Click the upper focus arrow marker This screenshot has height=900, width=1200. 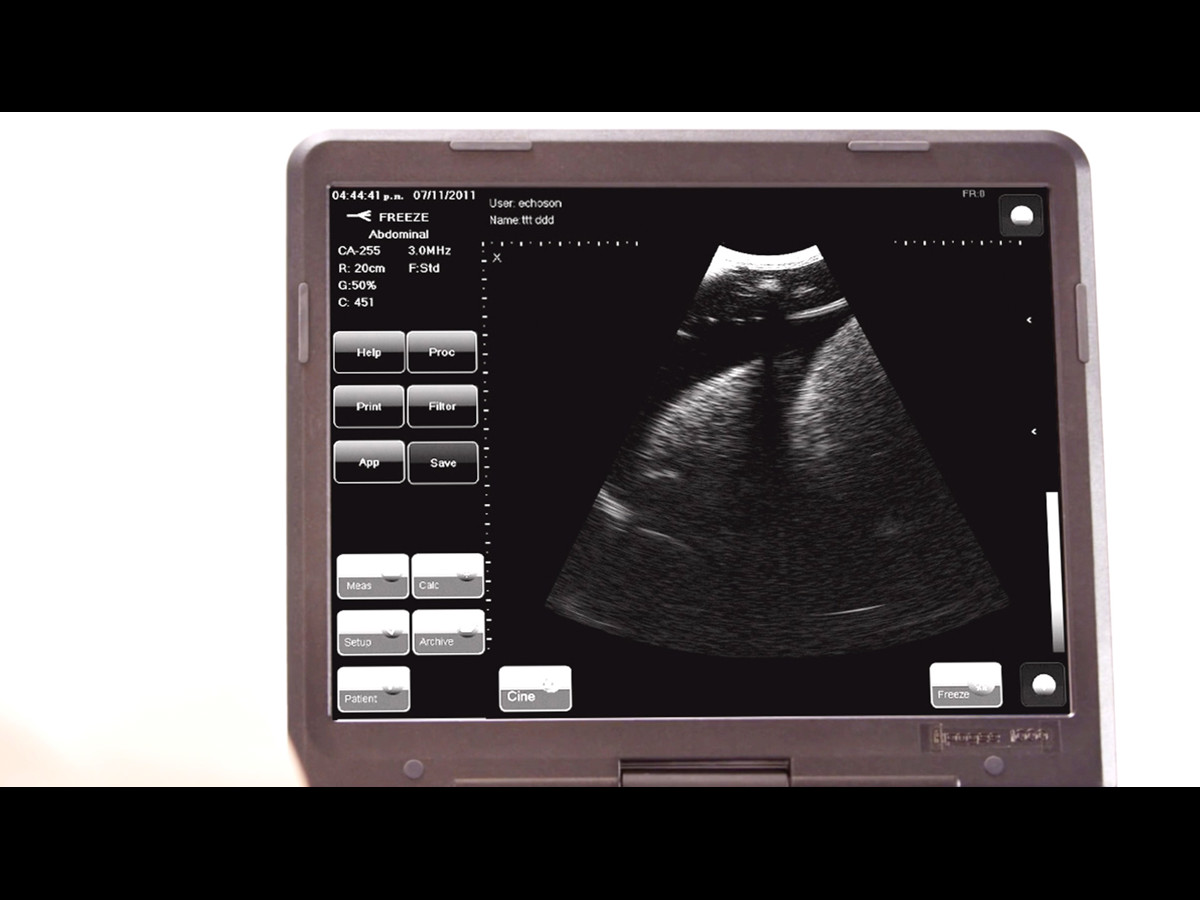[1029, 321]
